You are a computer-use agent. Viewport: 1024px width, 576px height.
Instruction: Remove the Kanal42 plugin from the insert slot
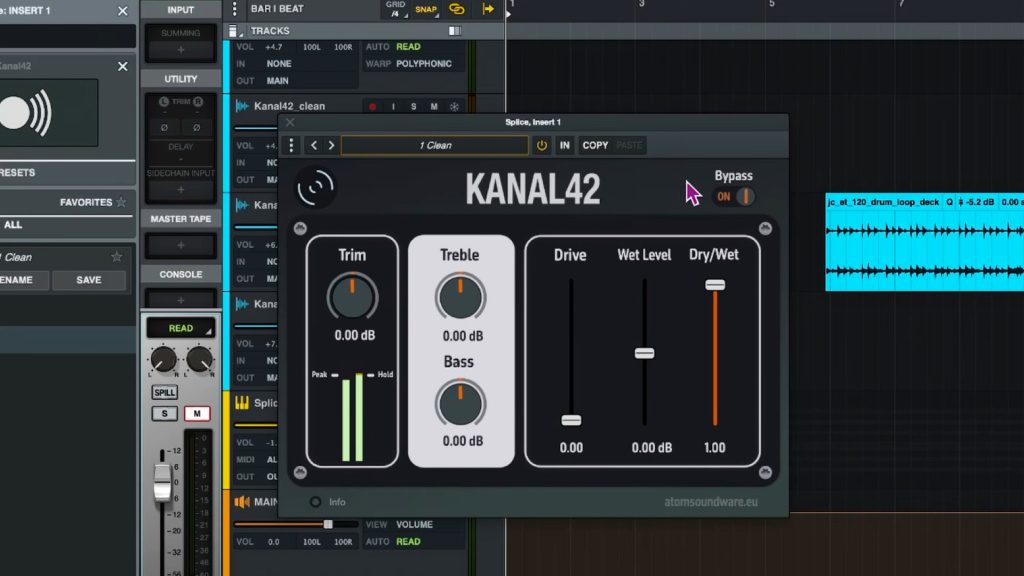(x=122, y=66)
